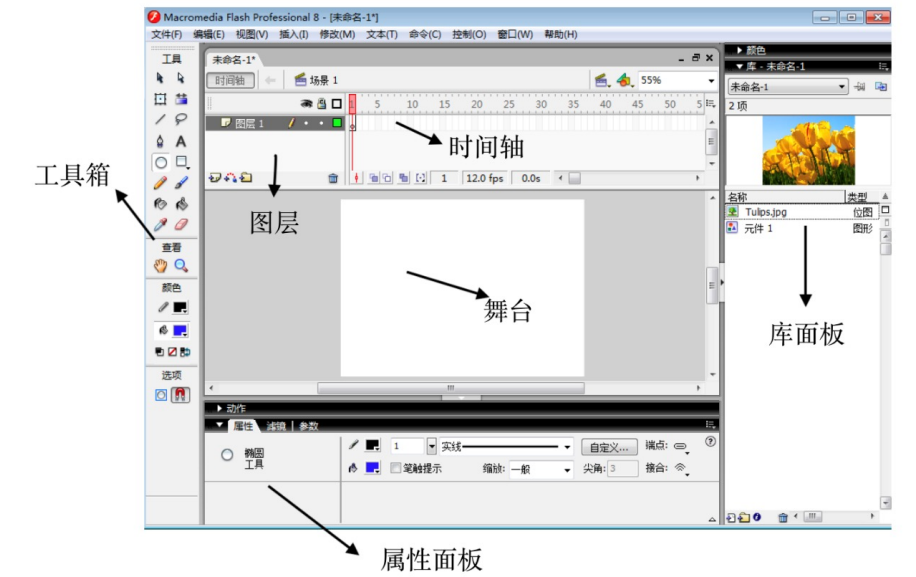This screenshot has height=577, width=916.
Task: Click the 时间轴 button
Action: [x=230, y=80]
